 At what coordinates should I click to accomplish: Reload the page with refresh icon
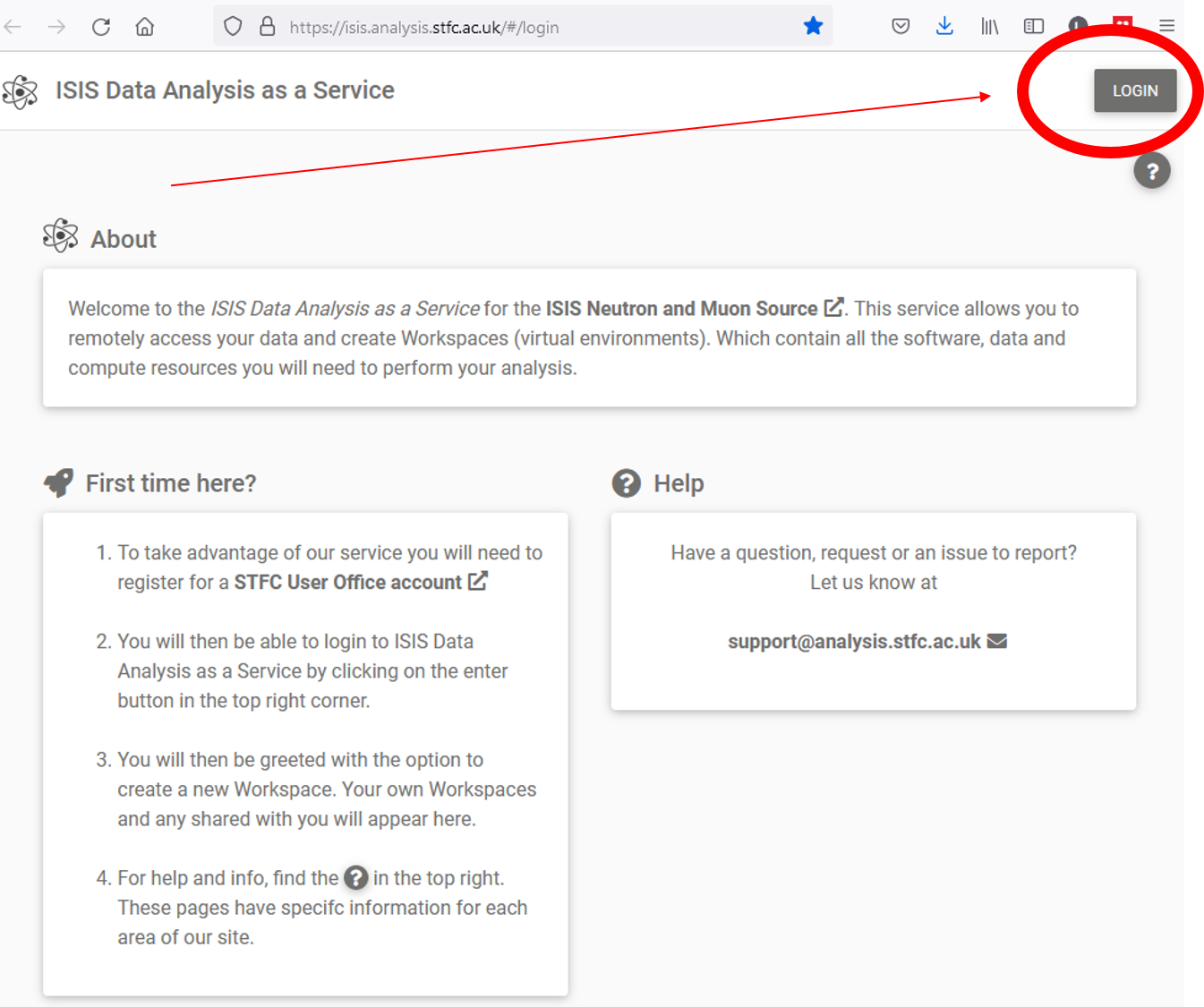tap(101, 27)
